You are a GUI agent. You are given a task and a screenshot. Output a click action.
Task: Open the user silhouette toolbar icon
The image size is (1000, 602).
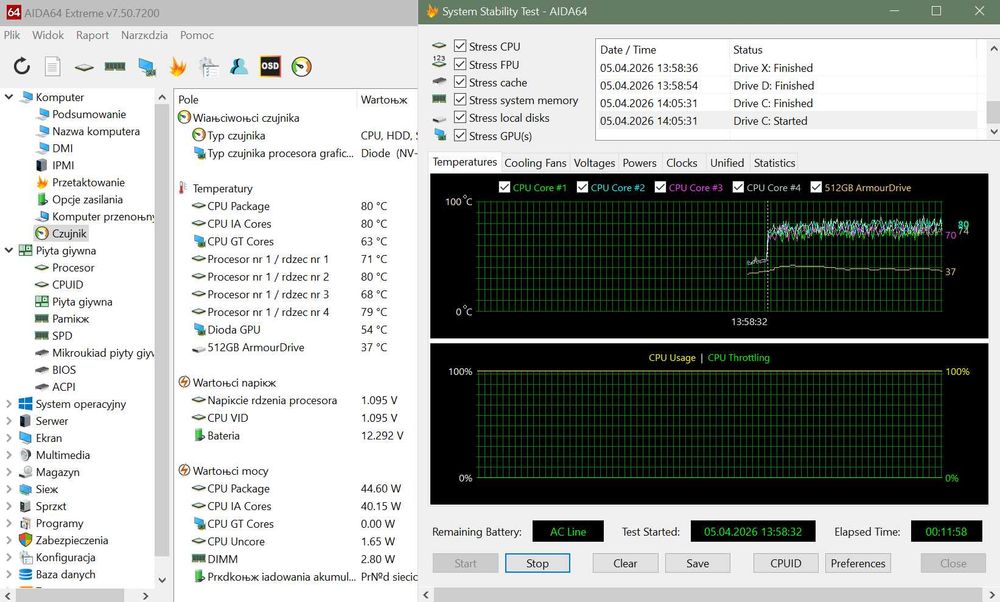point(239,66)
